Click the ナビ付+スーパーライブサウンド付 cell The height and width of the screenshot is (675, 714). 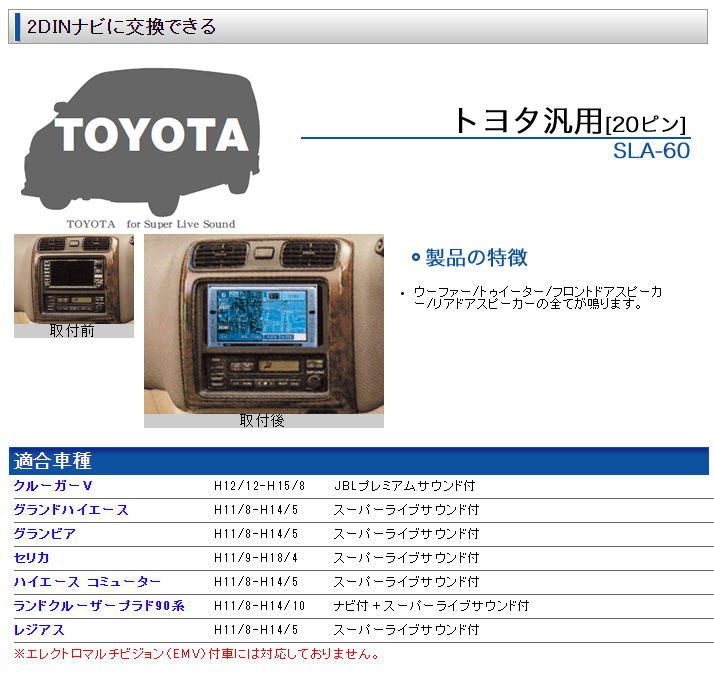(x=431, y=606)
